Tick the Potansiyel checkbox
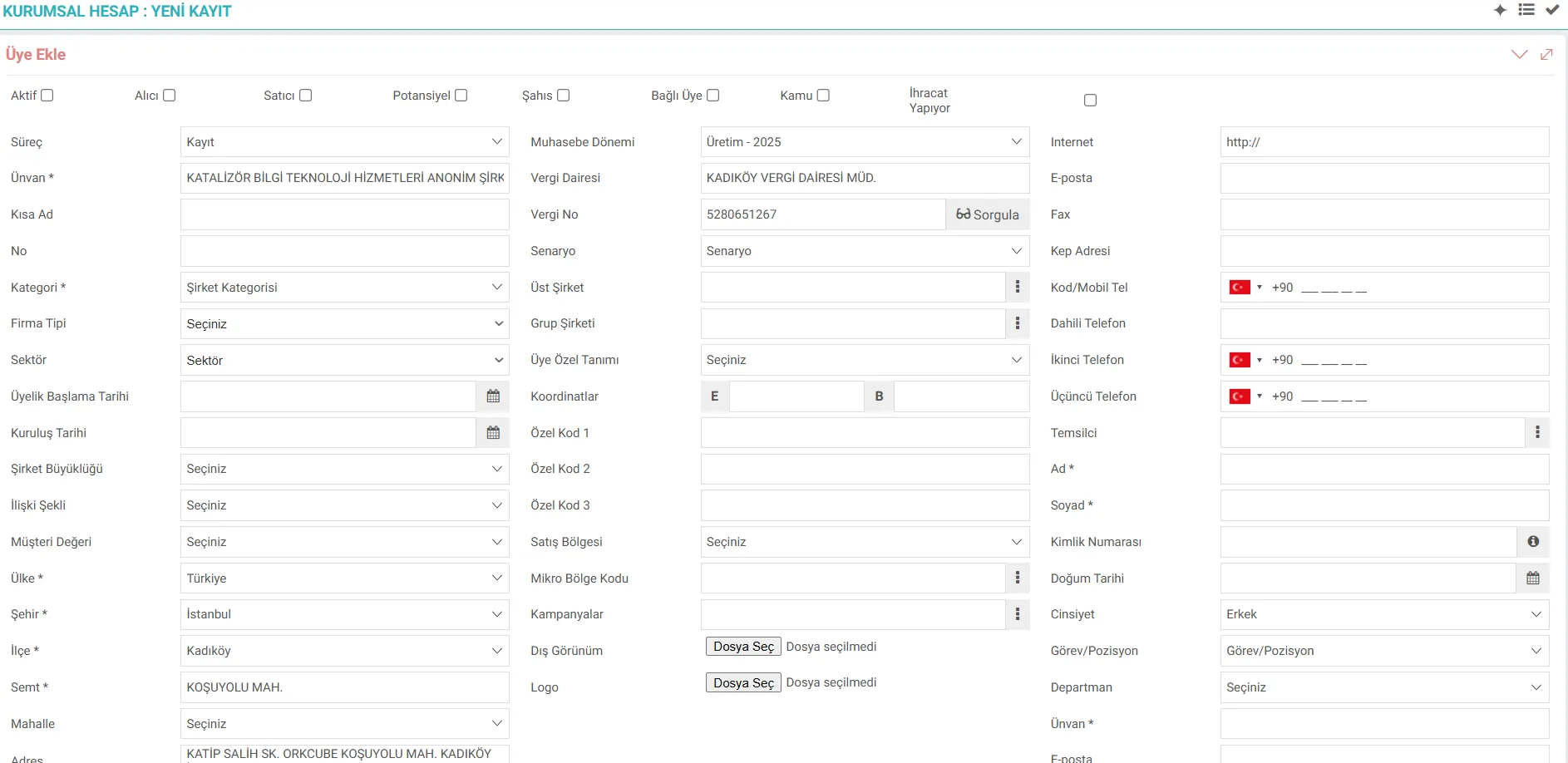The width and height of the screenshot is (1568, 763). [x=461, y=96]
